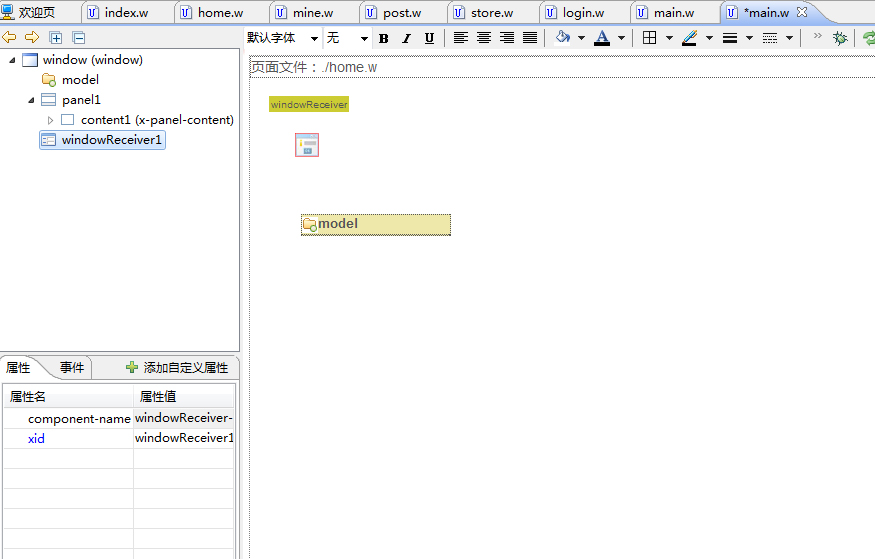Collapse the panel1 tree node
The height and width of the screenshot is (559, 875).
click(x=31, y=100)
